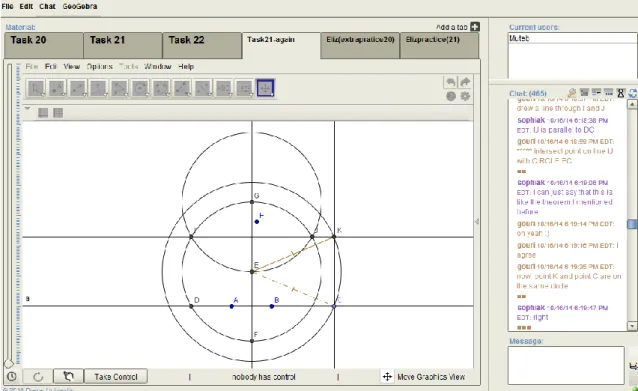Switch to the Eliz(extrapratice20) tab
The width and height of the screenshot is (638, 391).
point(360,45)
